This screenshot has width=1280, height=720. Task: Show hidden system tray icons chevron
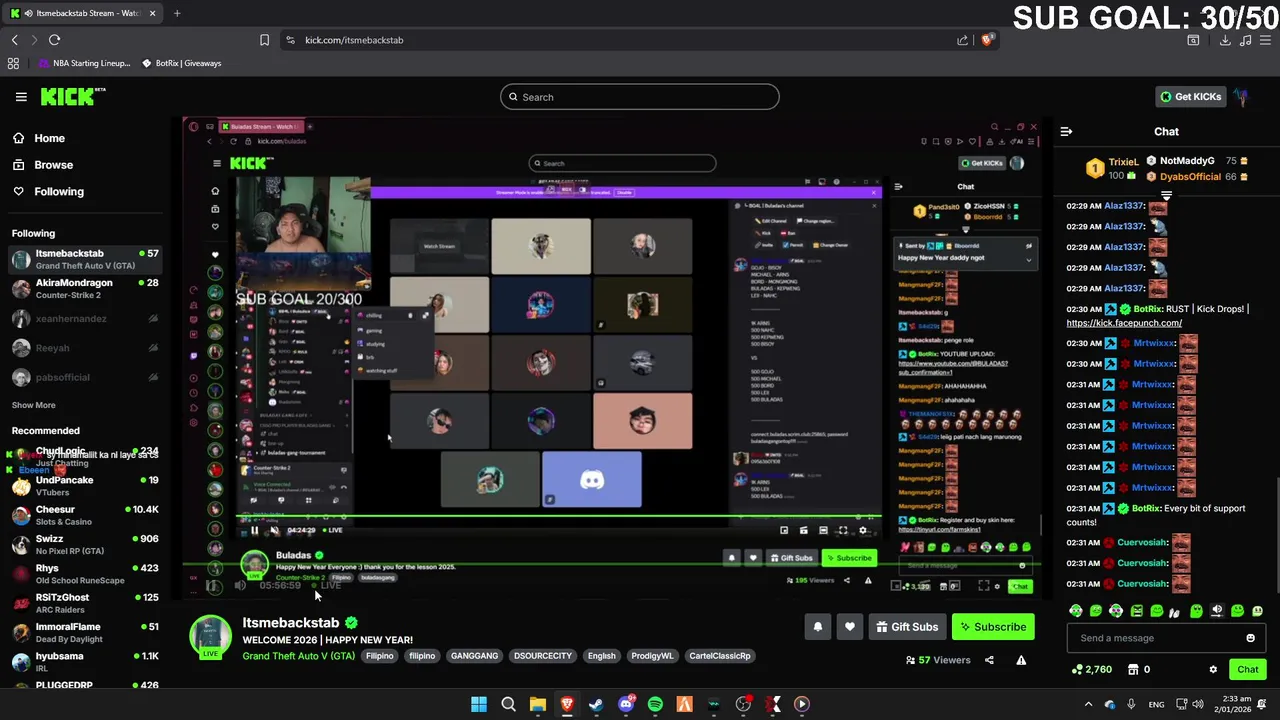1088,704
